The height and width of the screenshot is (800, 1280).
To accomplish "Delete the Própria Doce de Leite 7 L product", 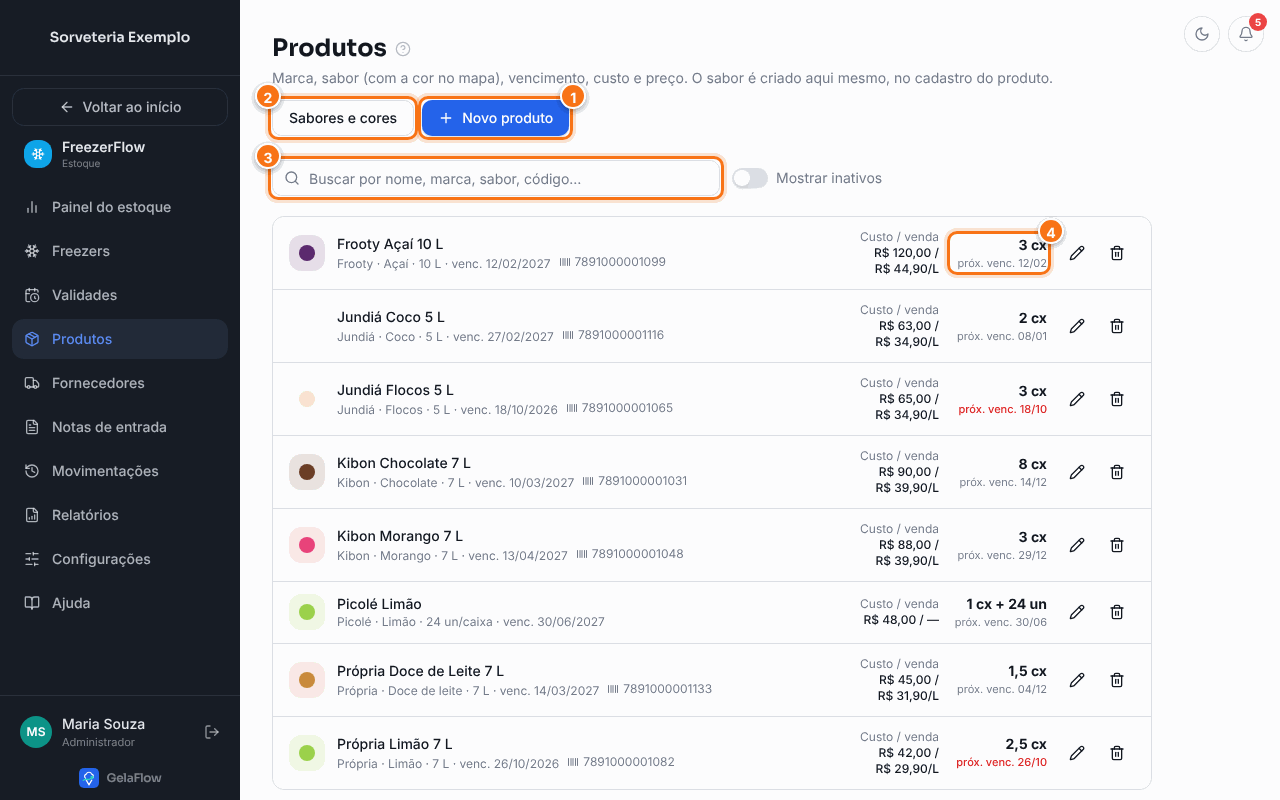I will click(1117, 680).
